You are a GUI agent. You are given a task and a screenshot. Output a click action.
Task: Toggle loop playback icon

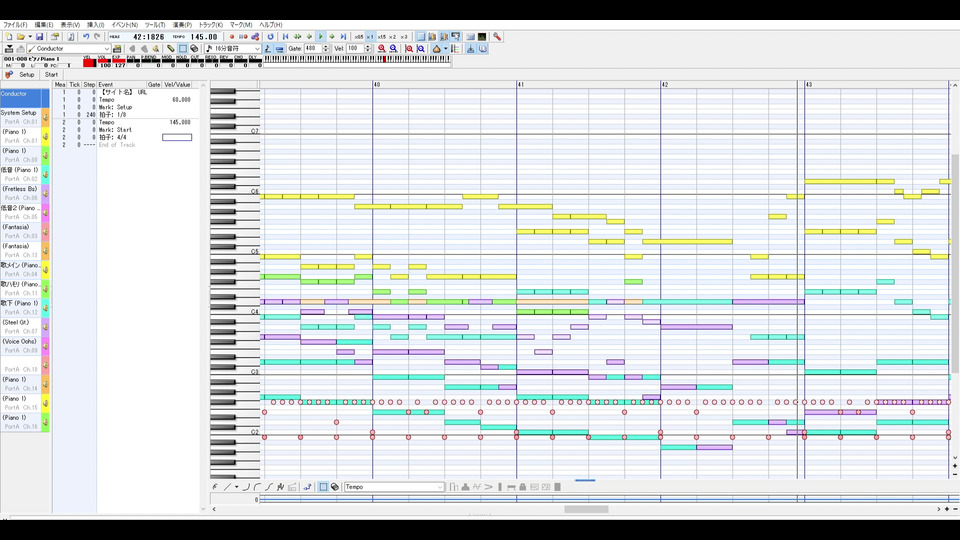tap(271, 37)
